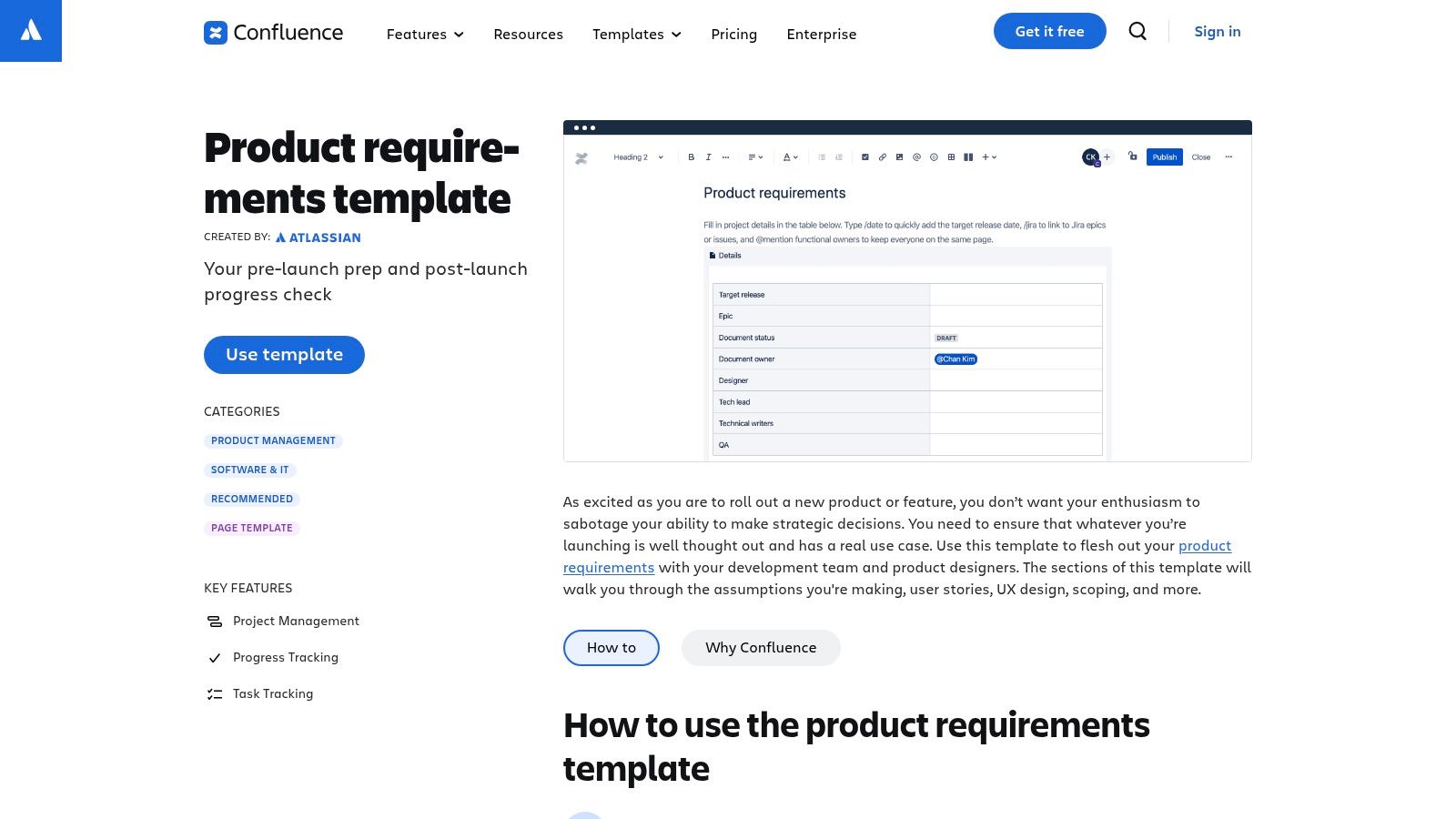This screenshot has height=819, width=1456.
Task: Click the 'Document owner' label in preview table
Action: click(746, 359)
